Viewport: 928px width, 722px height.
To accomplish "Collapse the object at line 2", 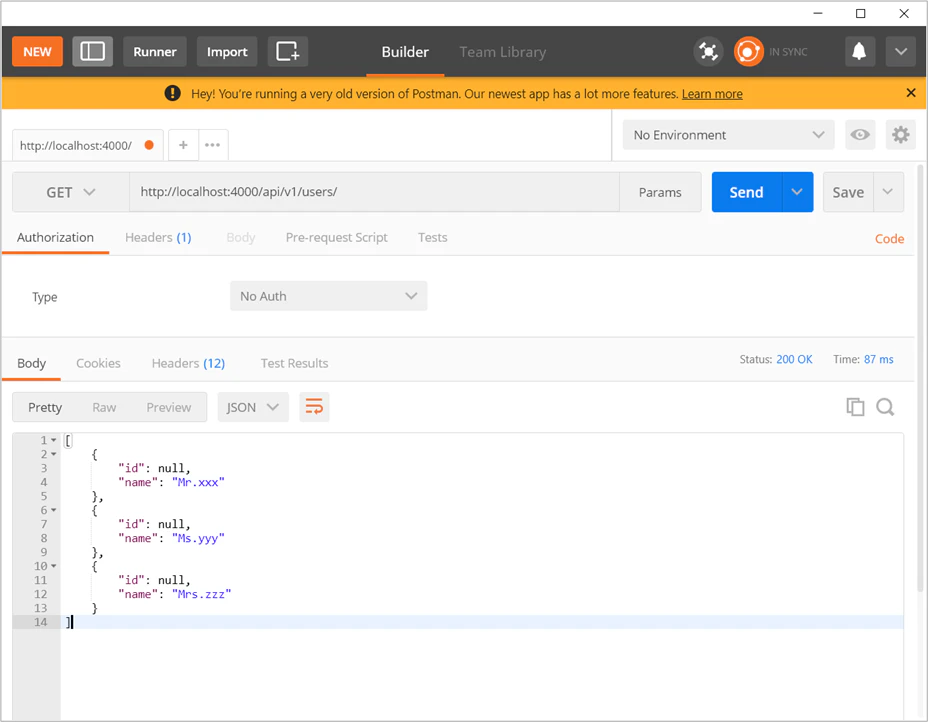I will coord(53,454).
